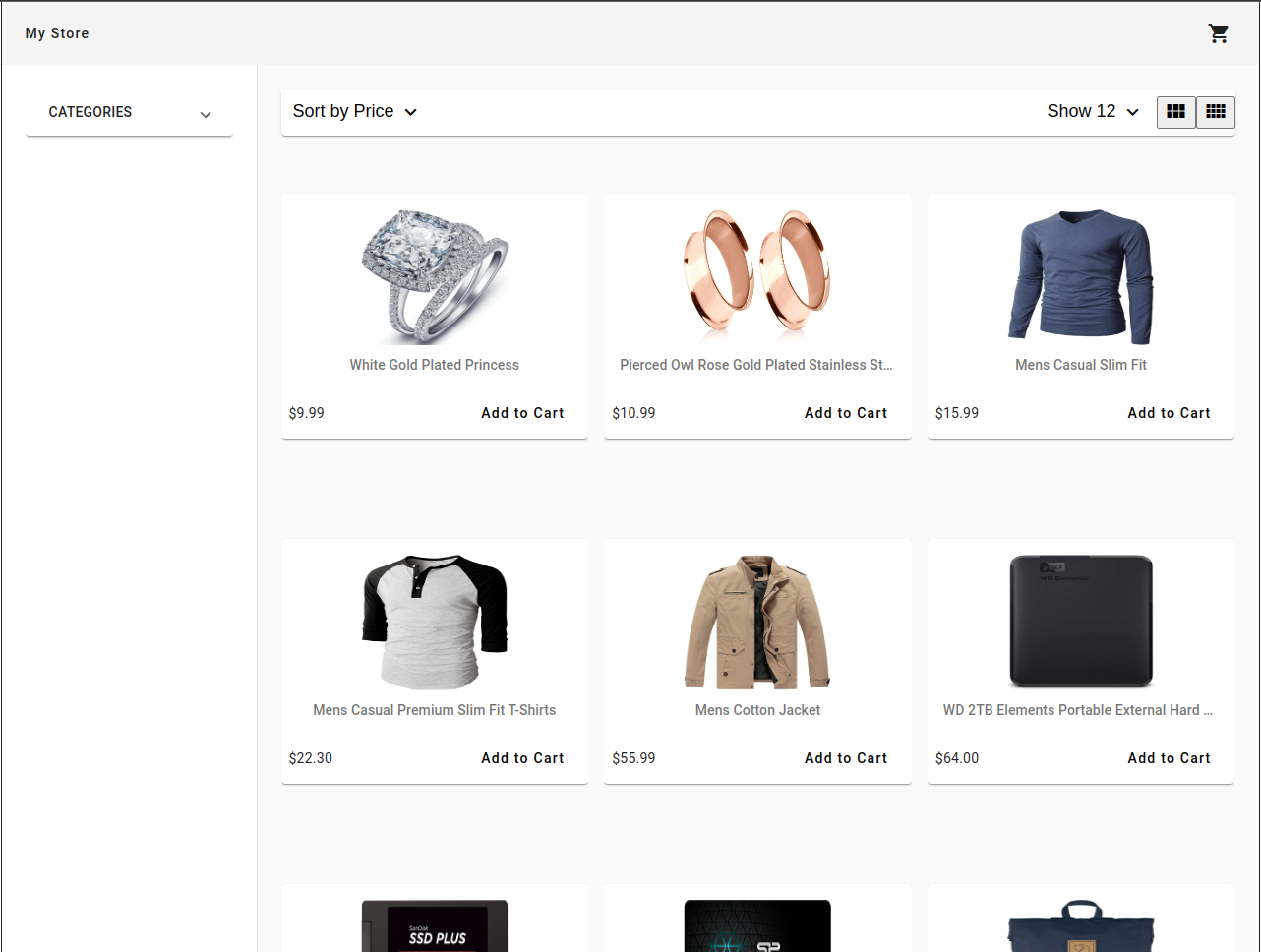The image size is (1261, 952).
Task: Click Pierced Owl Rose Gold Plated title
Action: pyautogui.click(x=756, y=365)
